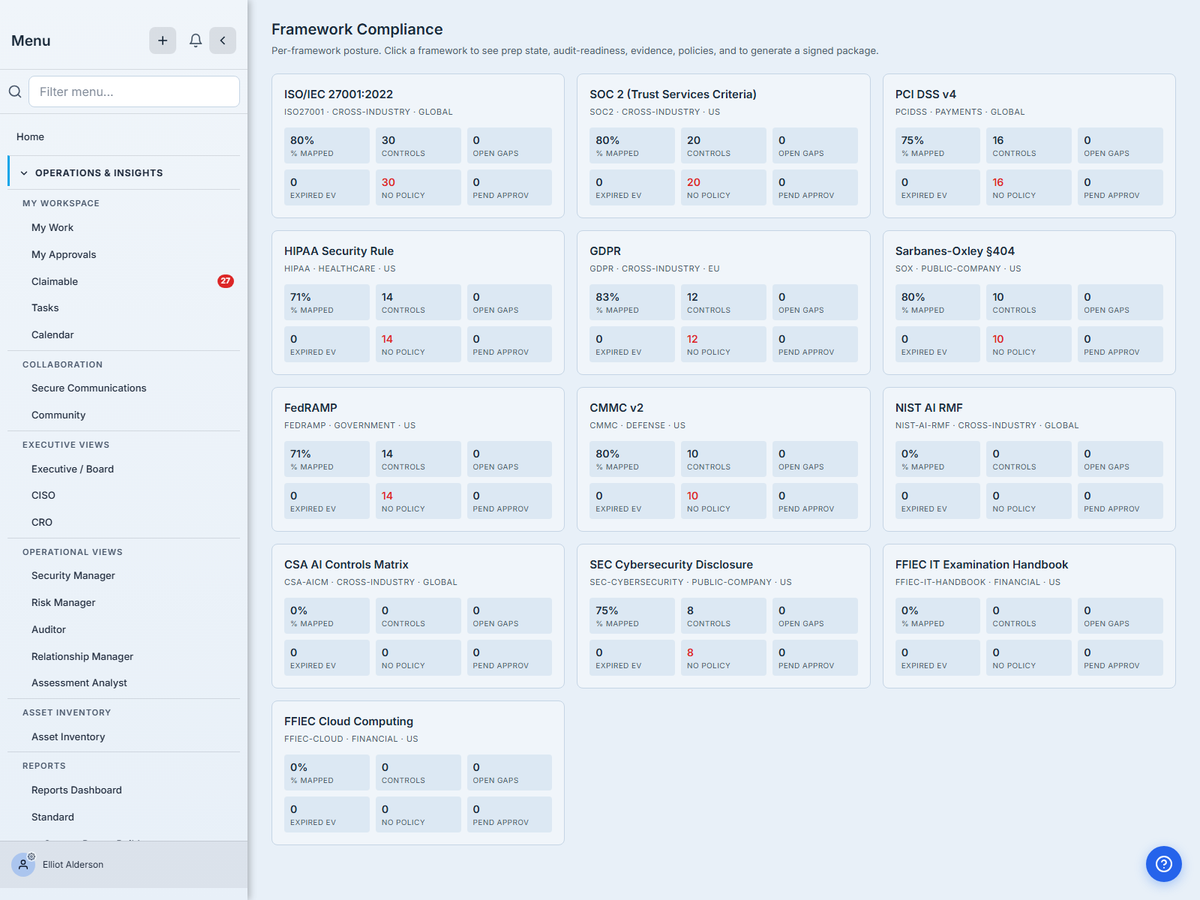The image size is (1200, 900).
Task: Focus the Filter menu input field
Action: tap(134, 91)
